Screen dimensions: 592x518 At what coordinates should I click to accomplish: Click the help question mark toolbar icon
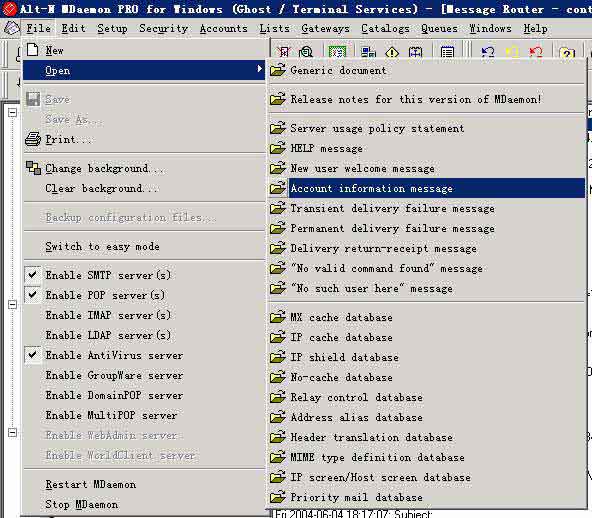click(x=567, y=52)
